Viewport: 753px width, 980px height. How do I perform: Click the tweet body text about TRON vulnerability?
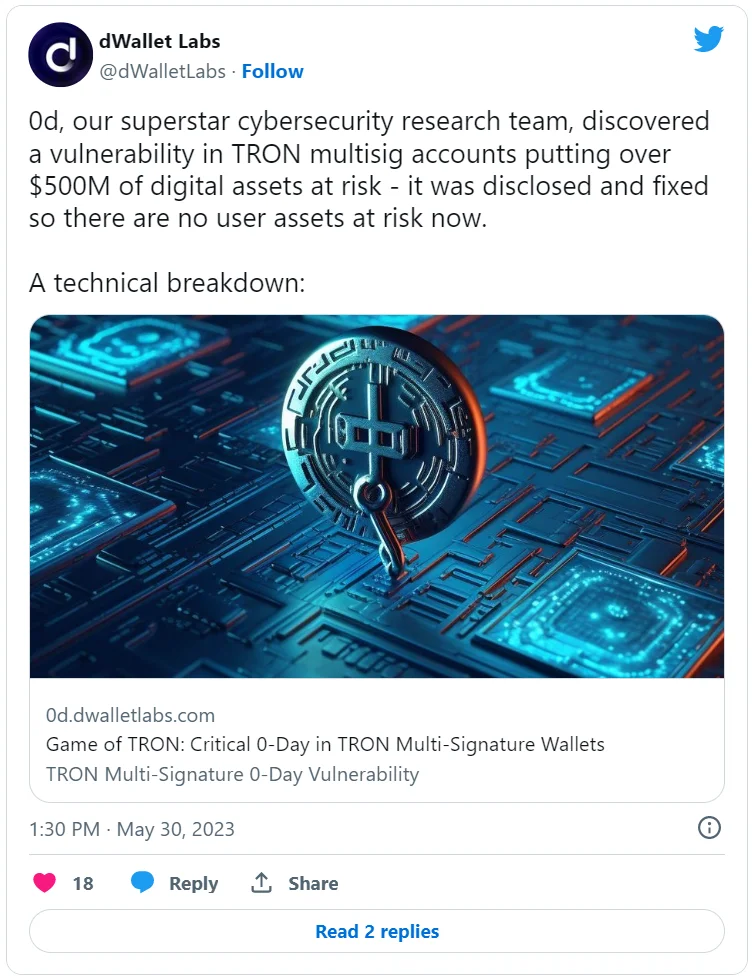tap(370, 169)
